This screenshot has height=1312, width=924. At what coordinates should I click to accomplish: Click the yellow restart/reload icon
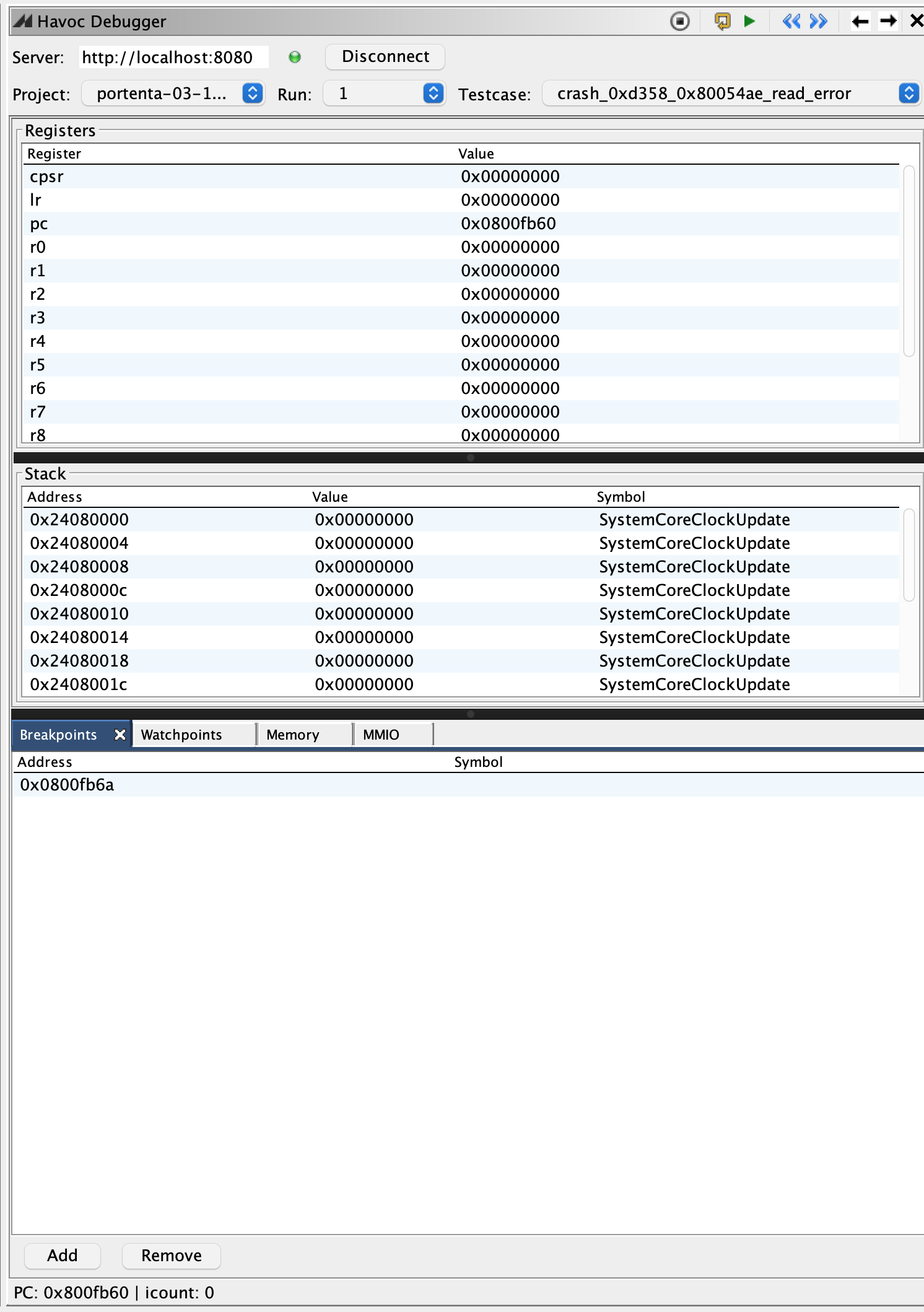(x=722, y=22)
